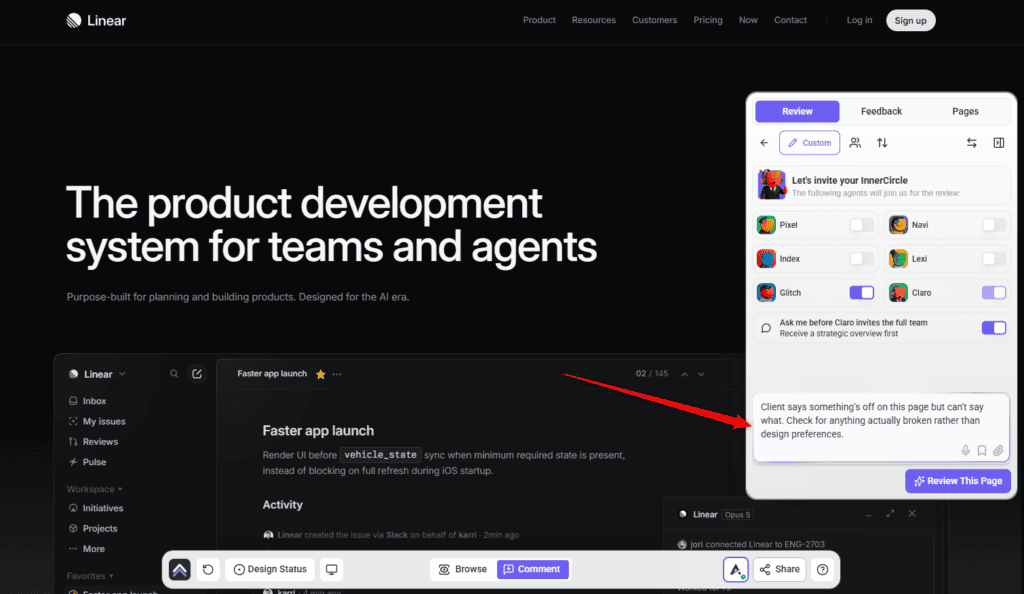Click the Sign up button
Screen dimensions: 1024x594
click(x=910, y=20)
